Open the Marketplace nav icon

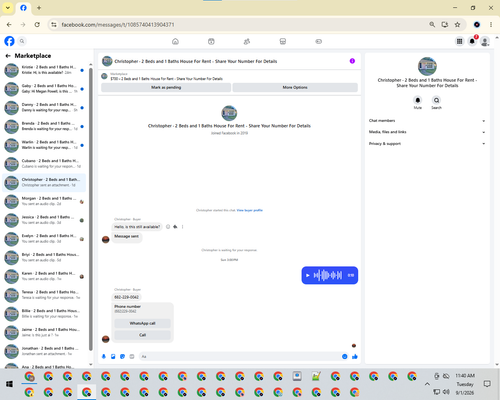click(x=283, y=41)
